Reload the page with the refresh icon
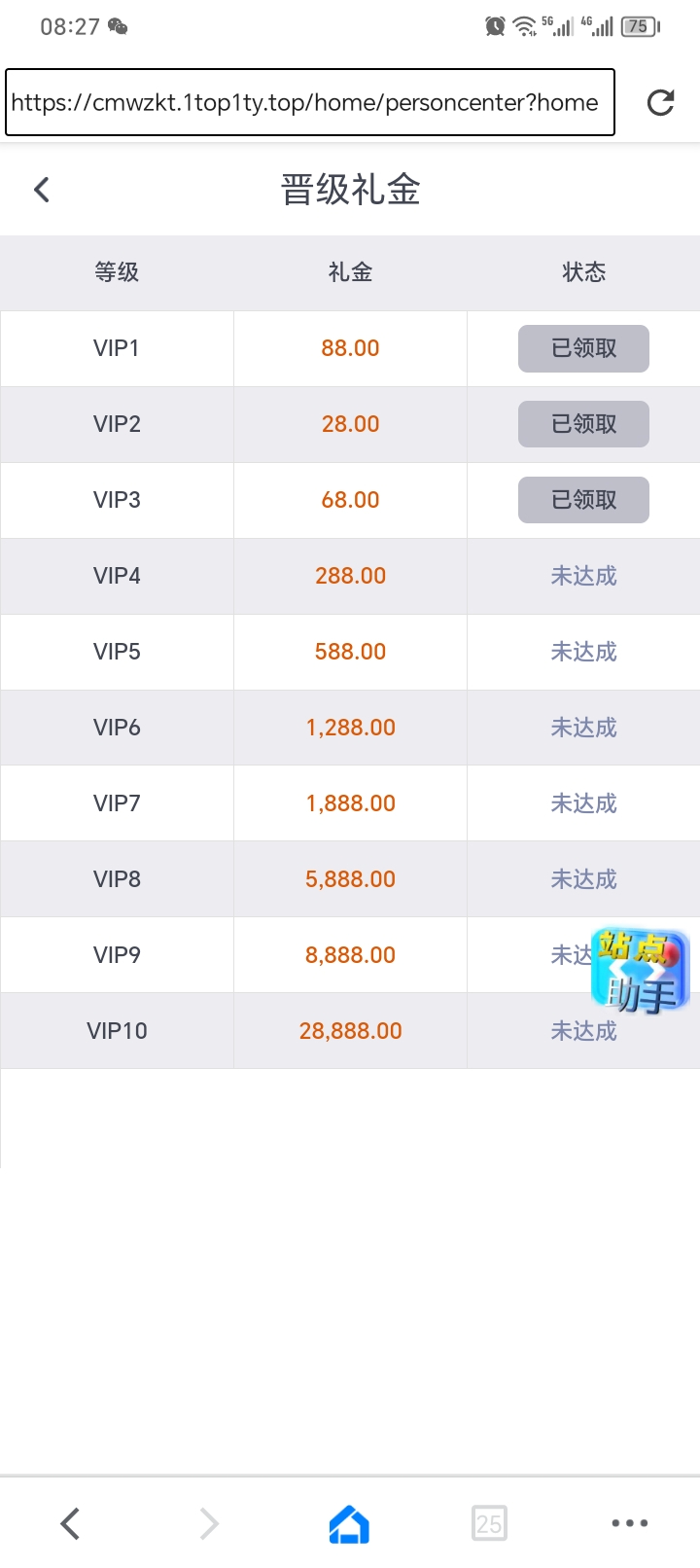The image size is (700, 1568). tap(661, 102)
